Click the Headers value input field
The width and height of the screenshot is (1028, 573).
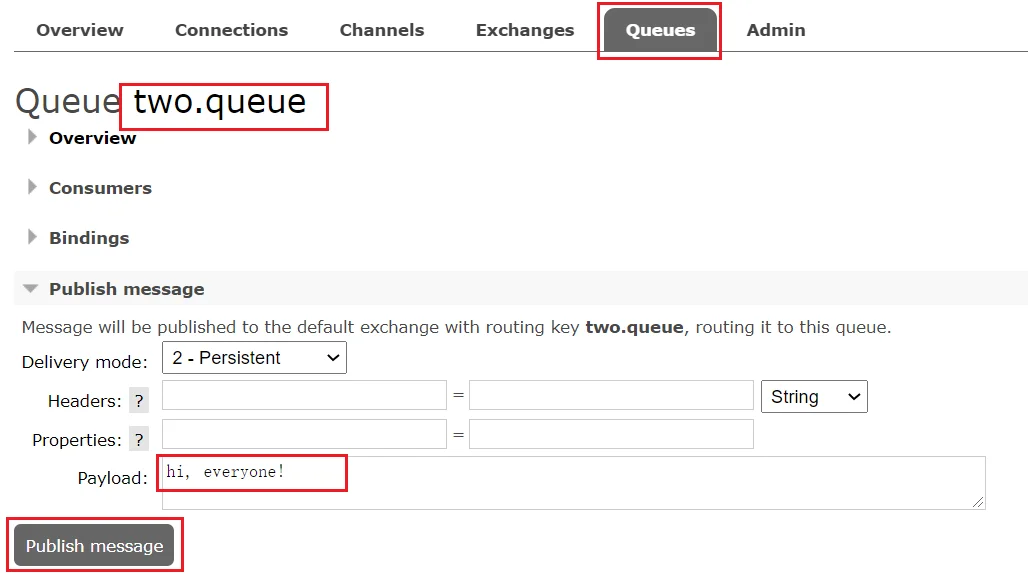(x=611, y=395)
